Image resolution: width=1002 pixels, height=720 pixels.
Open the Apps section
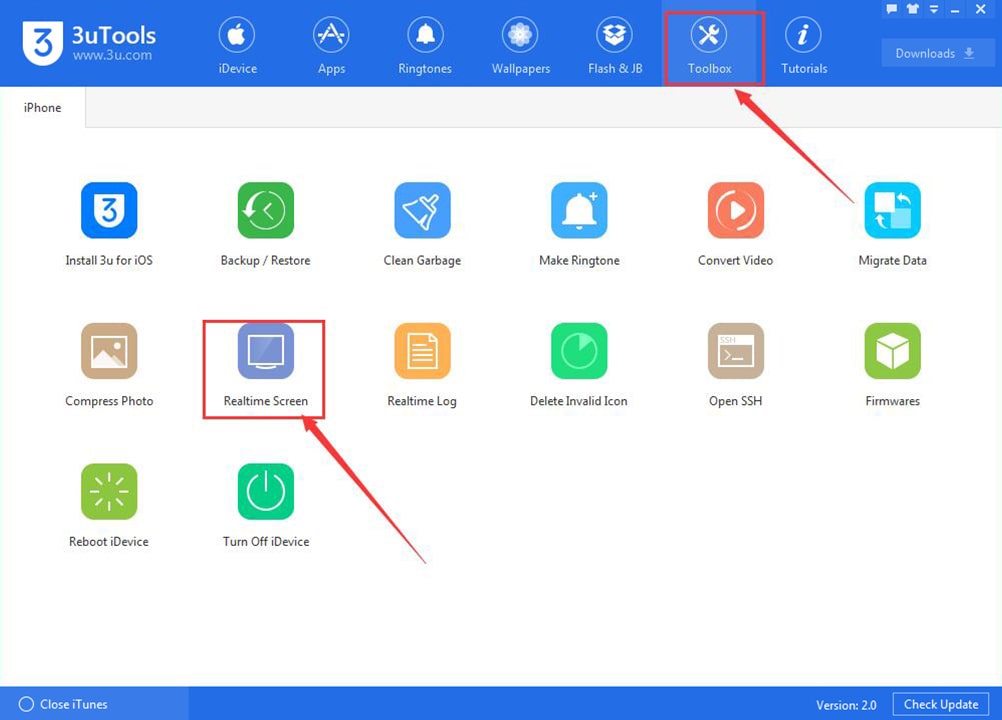331,47
